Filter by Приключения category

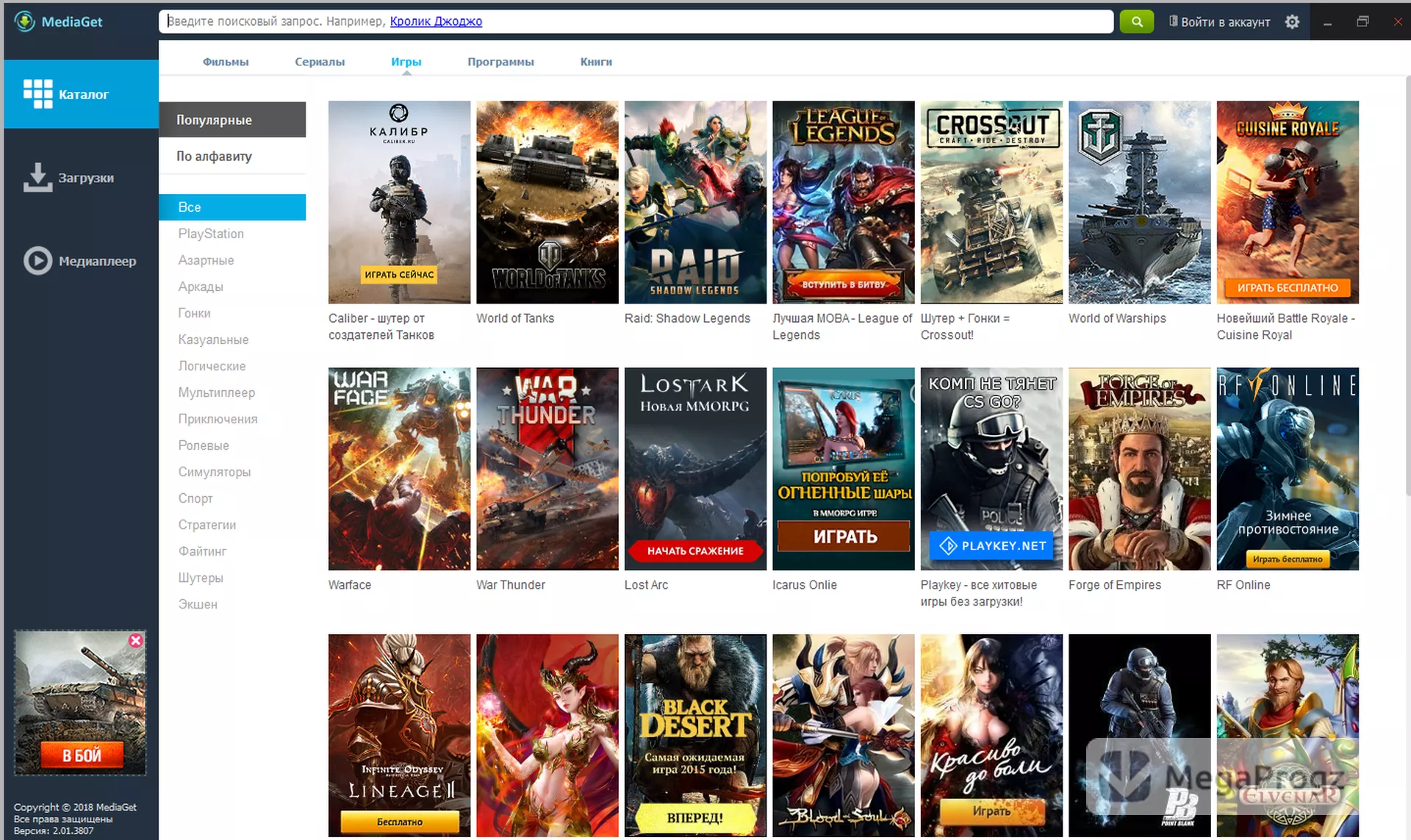pyautogui.click(x=218, y=419)
